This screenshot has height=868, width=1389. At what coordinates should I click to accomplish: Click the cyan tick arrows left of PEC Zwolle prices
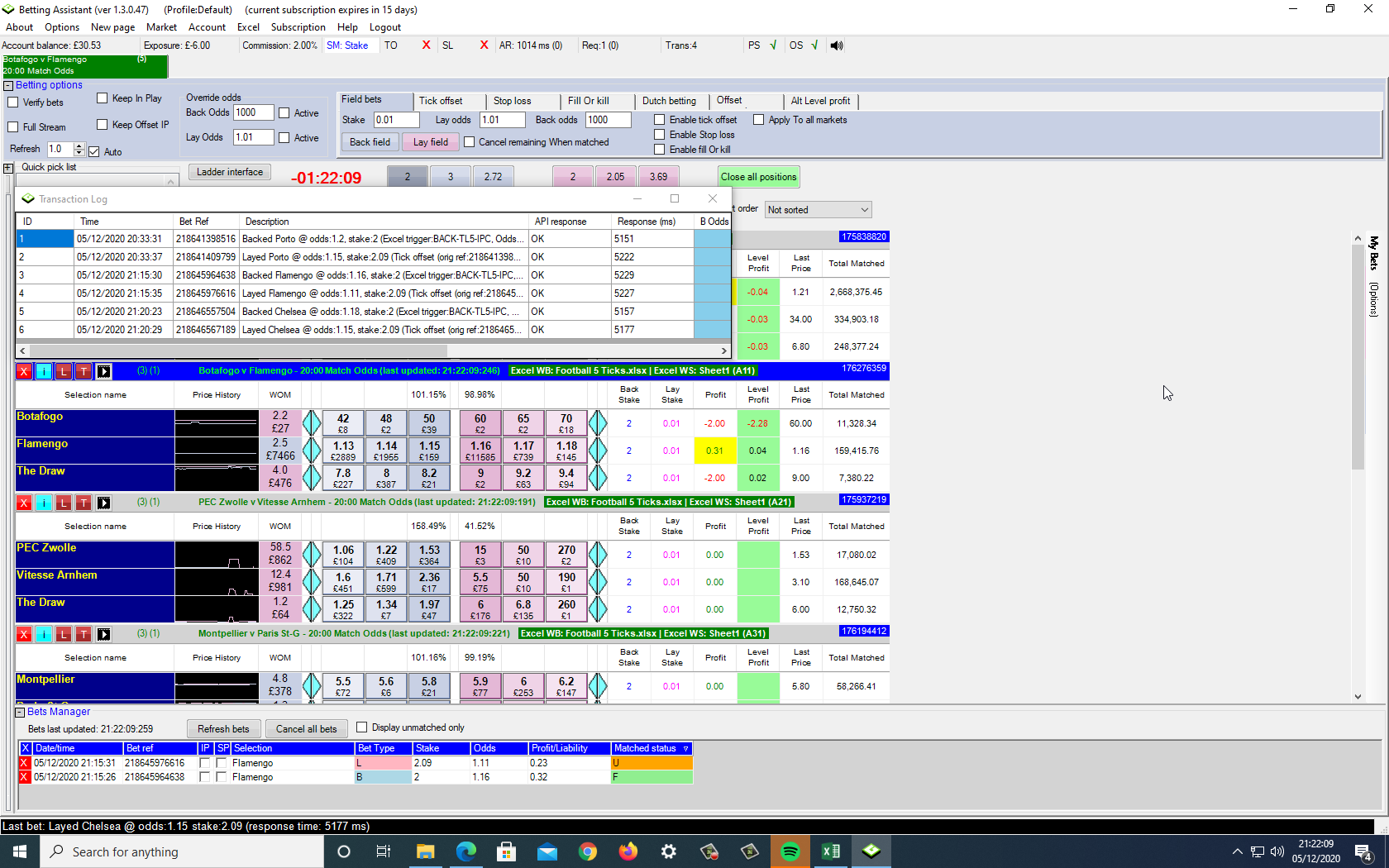pyautogui.click(x=312, y=555)
